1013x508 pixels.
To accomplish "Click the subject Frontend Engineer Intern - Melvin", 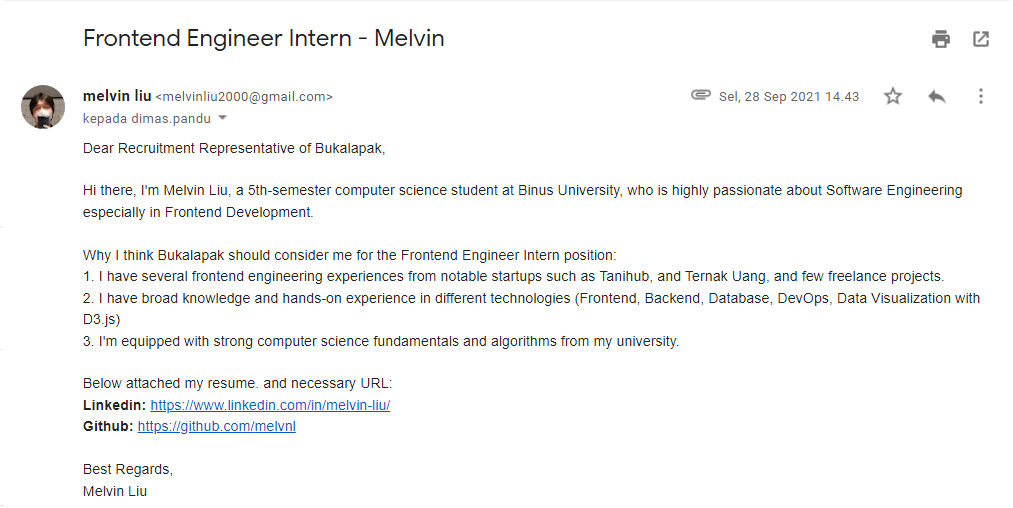I will coord(264,38).
